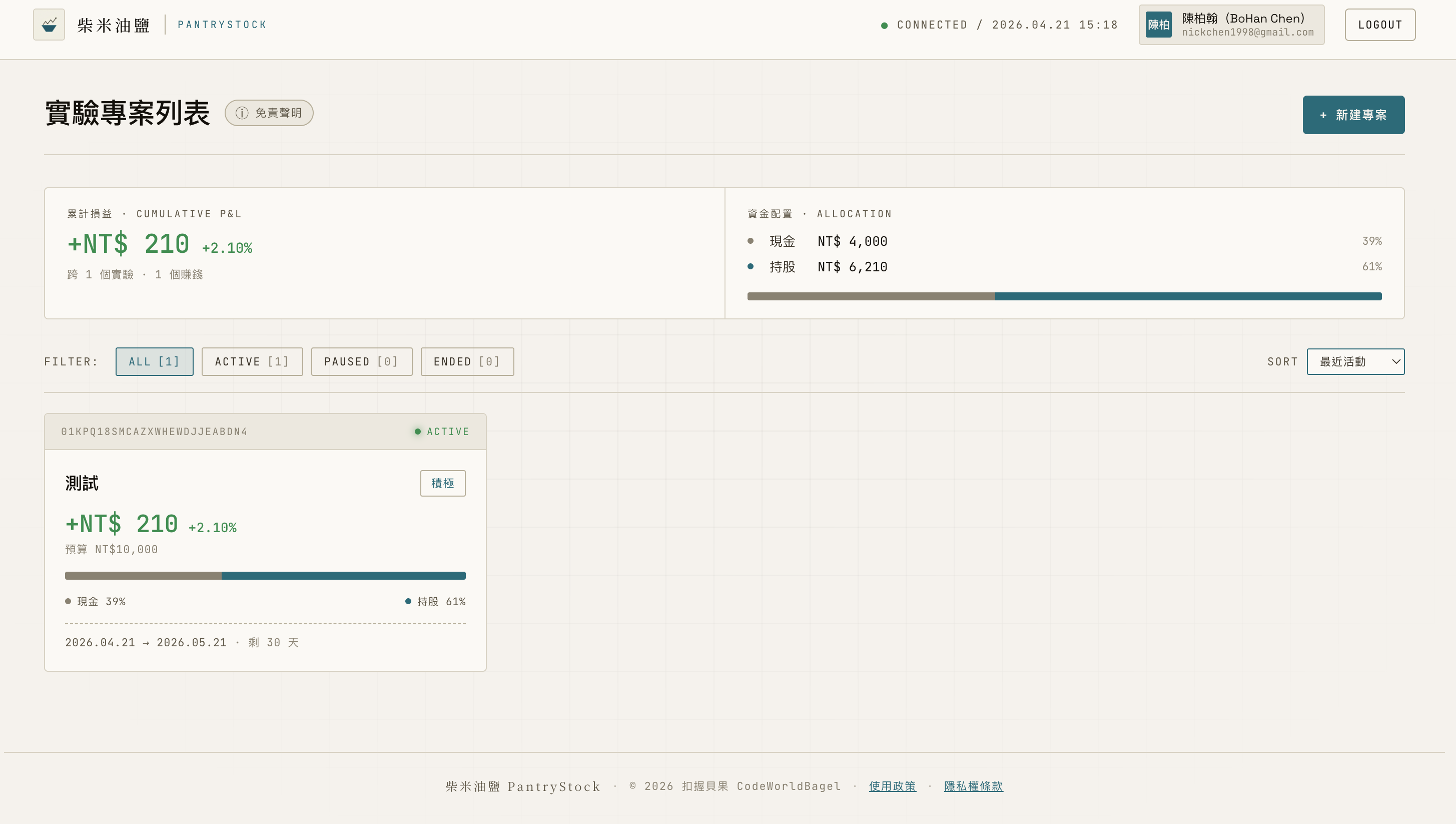Click the 測試 card cash/holdings progress bar
The height and width of the screenshot is (824, 1456).
click(265, 576)
